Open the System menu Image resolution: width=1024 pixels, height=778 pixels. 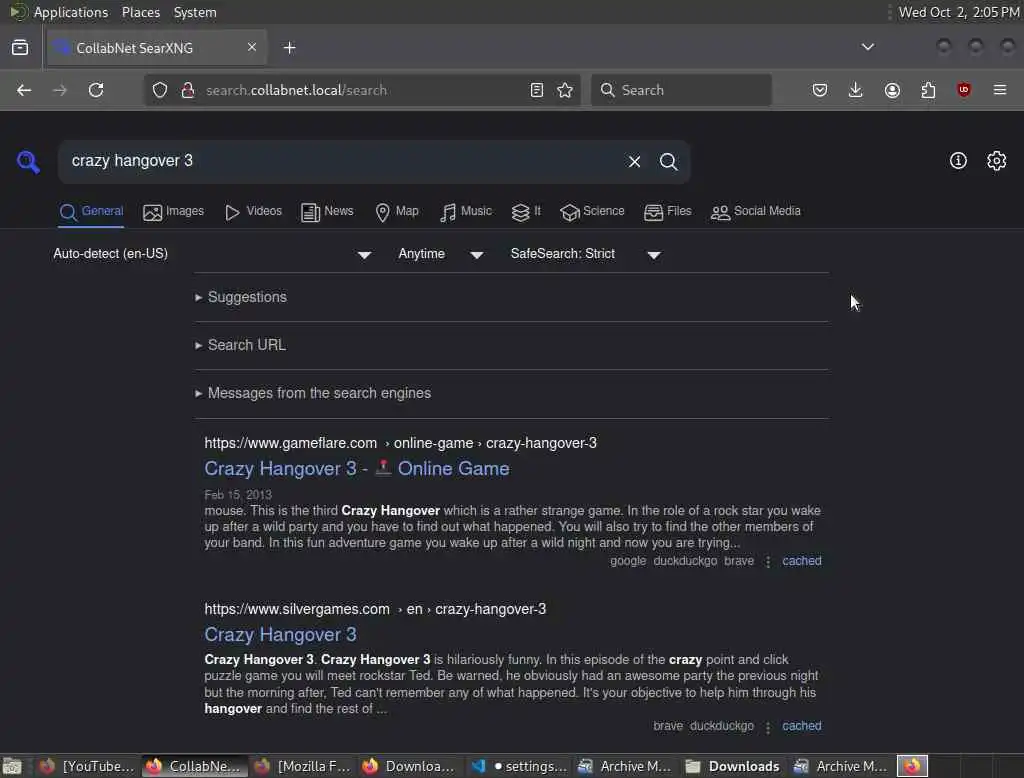click(x=195, y=12)
